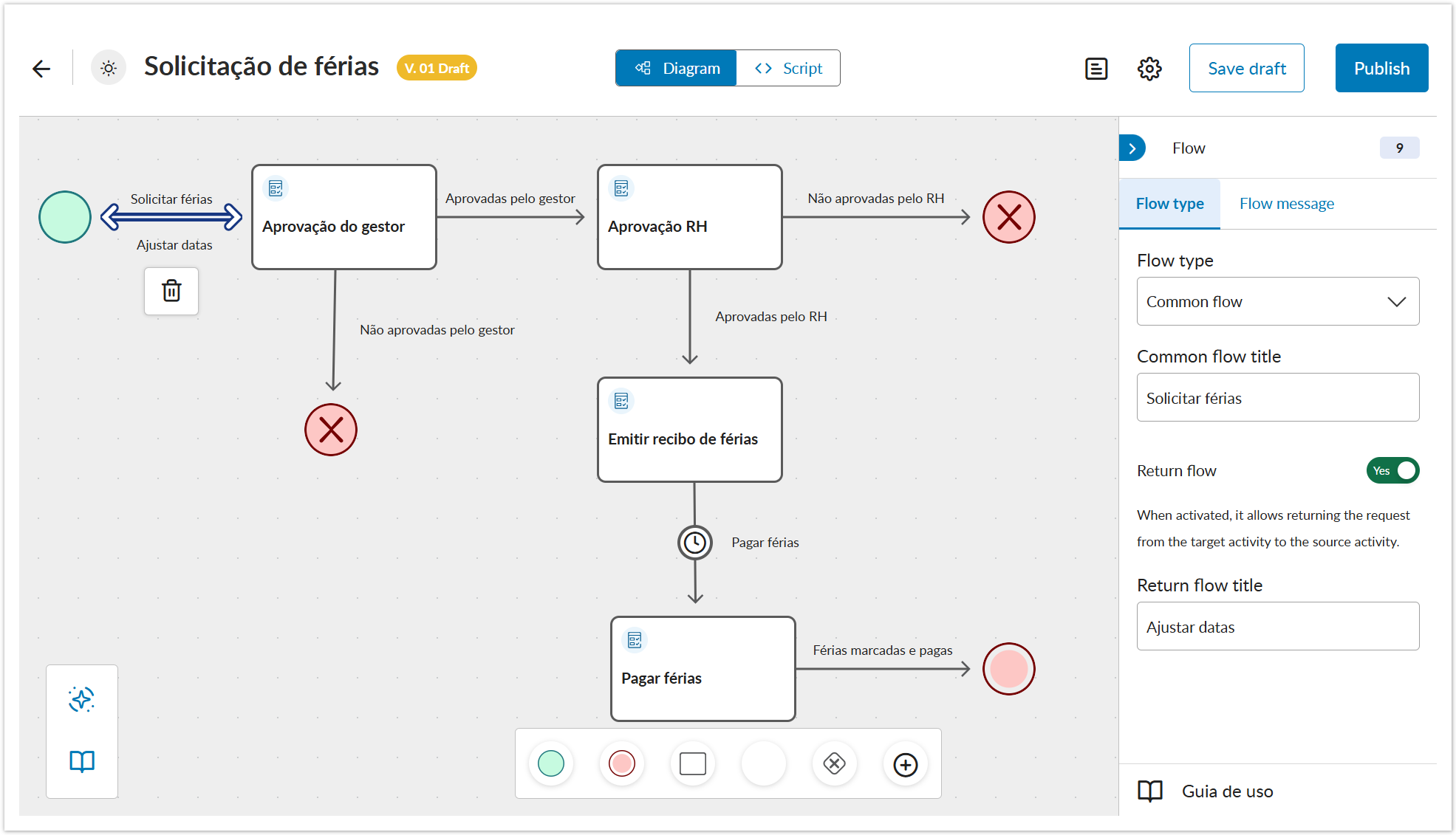The image size is (1456, 835).
Task: Select the exclusive gateway diamond icon
Action: (835, 763)
